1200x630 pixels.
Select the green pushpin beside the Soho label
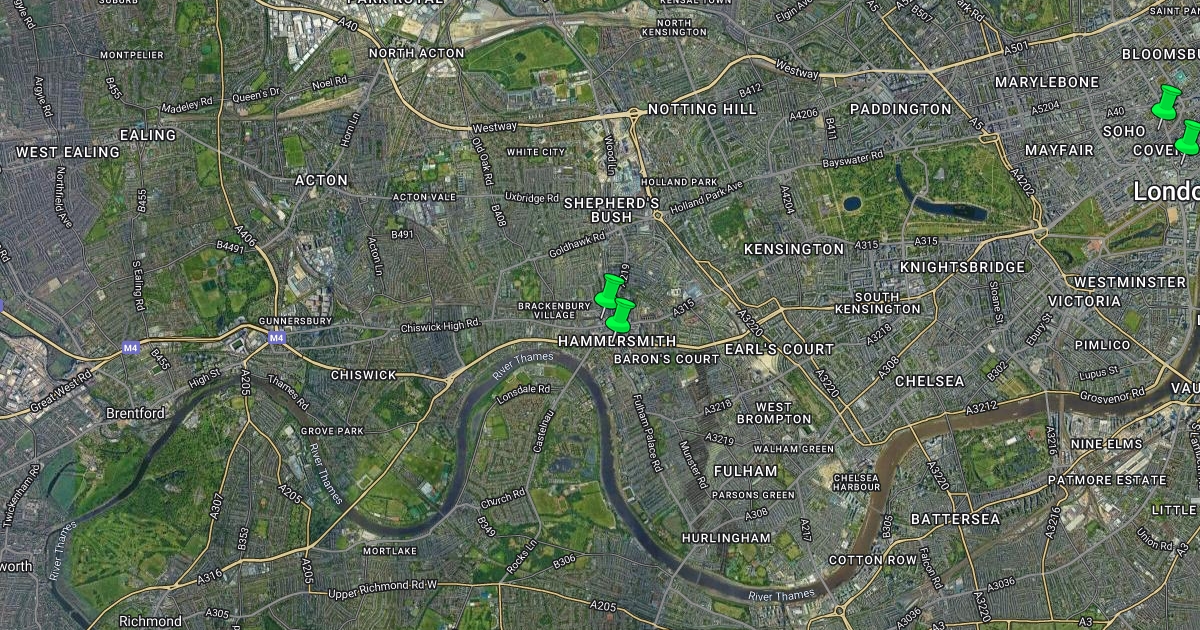[1166, 103]
